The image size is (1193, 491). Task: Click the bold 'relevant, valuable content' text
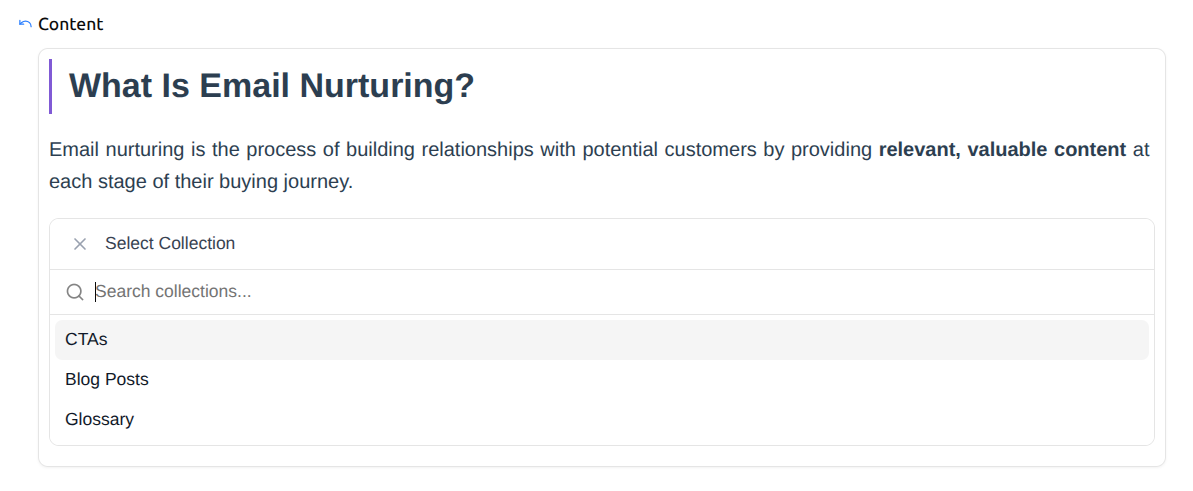point(1002,151)
